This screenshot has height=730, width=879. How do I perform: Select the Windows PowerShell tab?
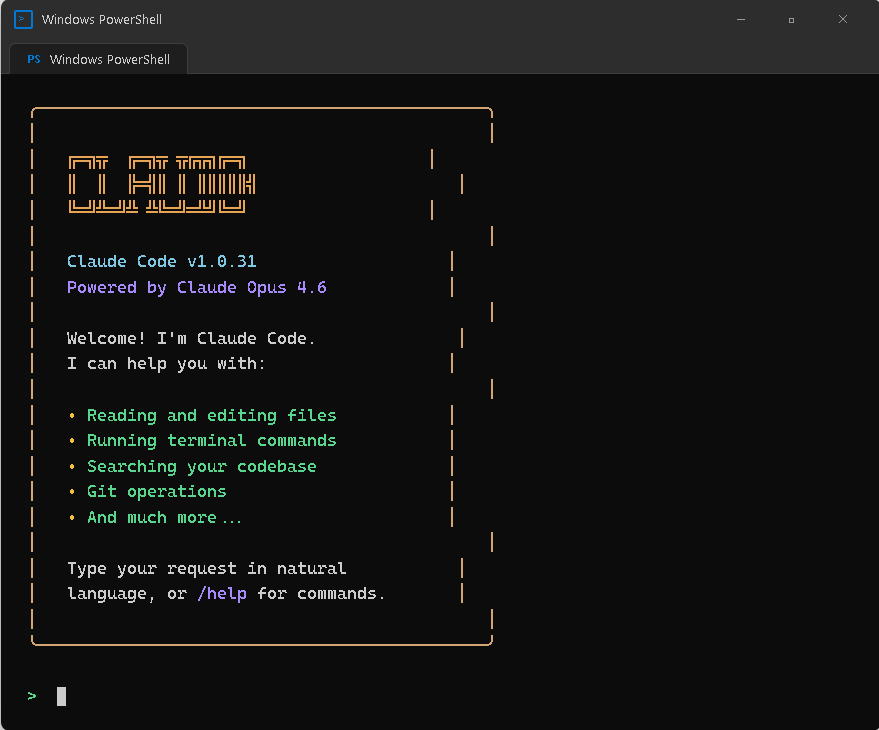(98, 59)
